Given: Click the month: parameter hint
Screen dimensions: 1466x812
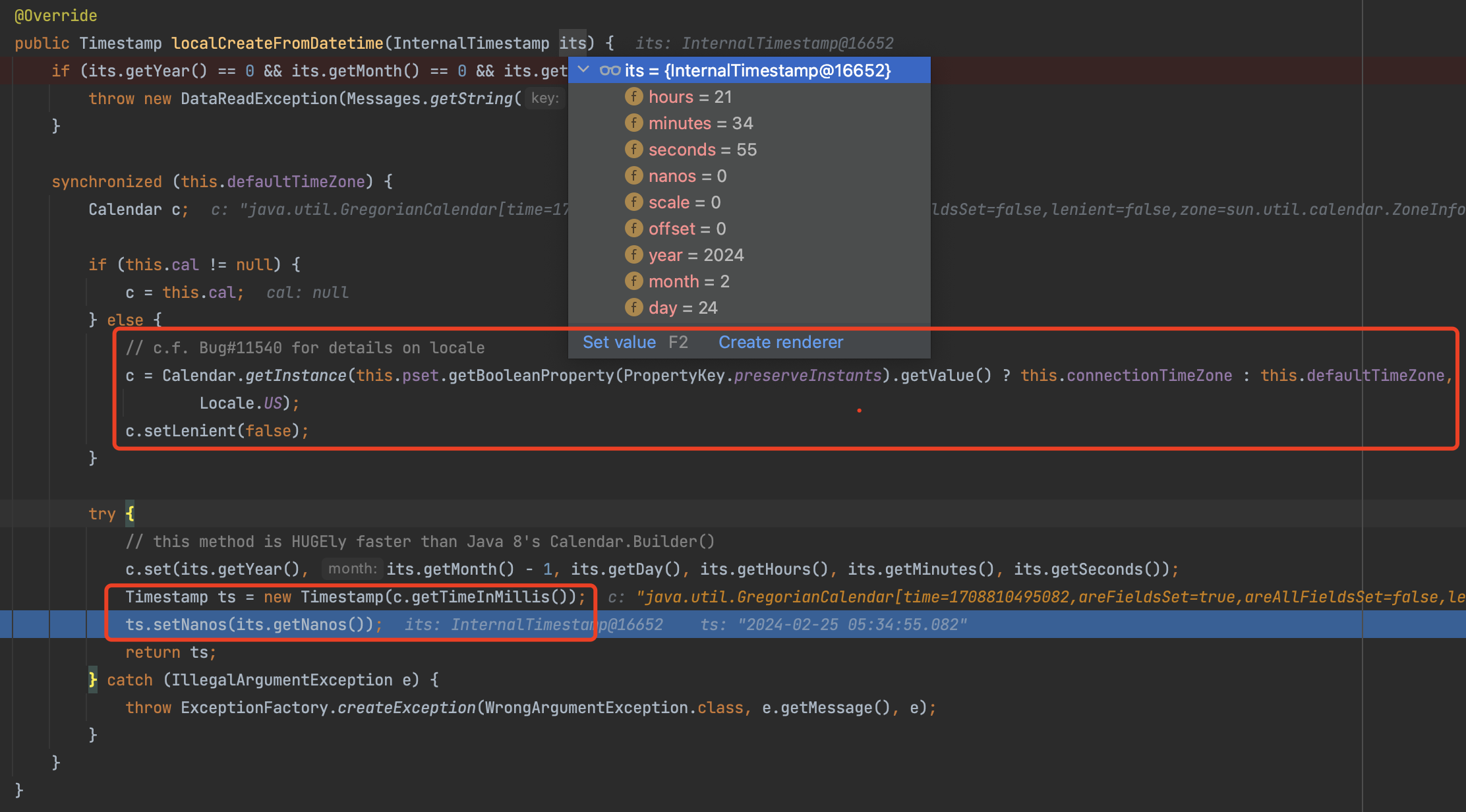Looking at the screenshot, I should click(352, 568).
